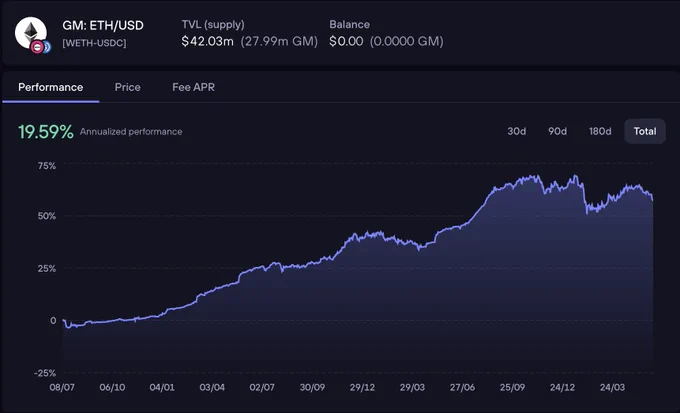
Task: Click the 29/12 date on x-axis
Action: 363,387
